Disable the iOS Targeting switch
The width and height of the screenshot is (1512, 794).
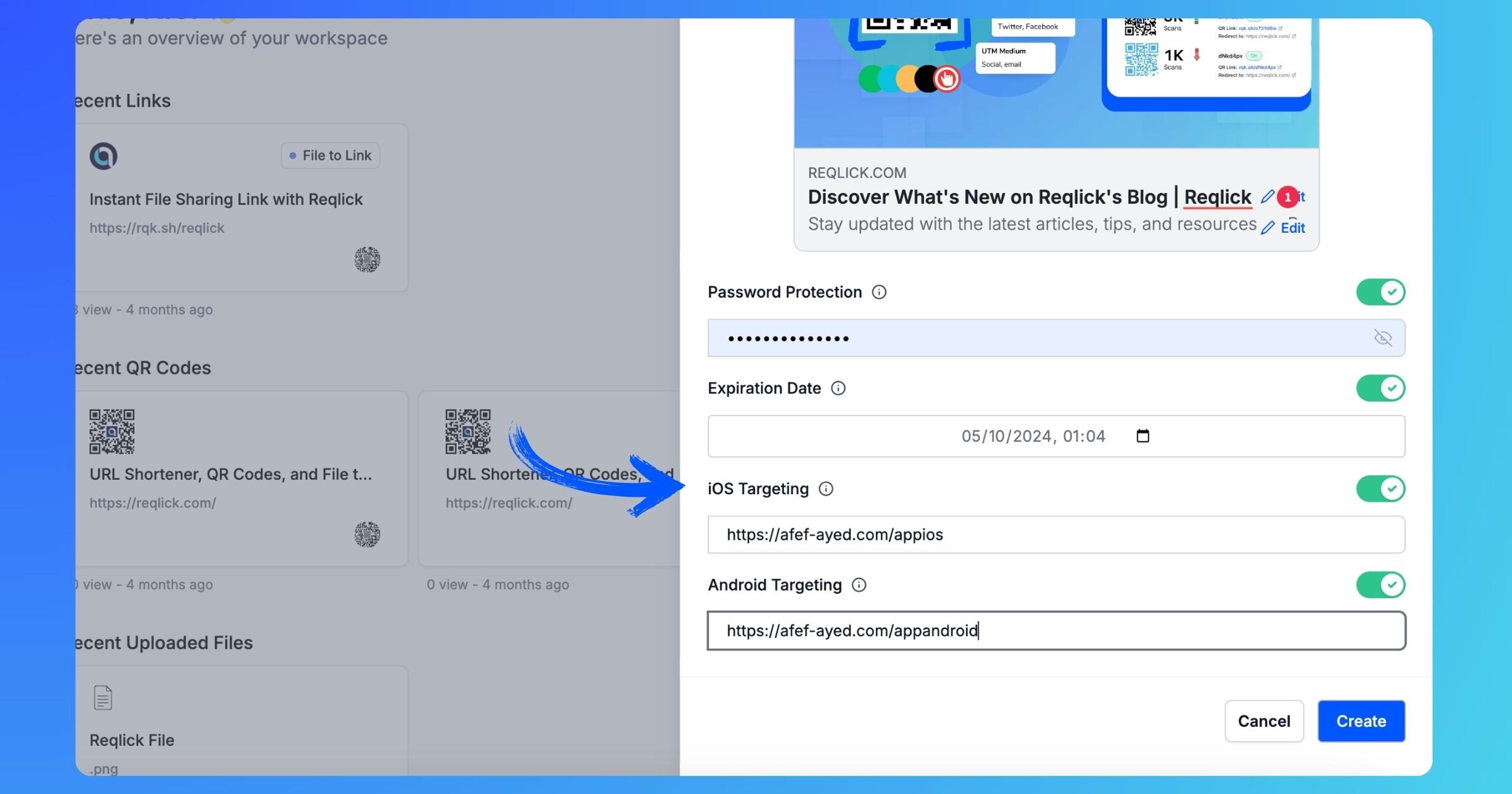(1380, 489)
